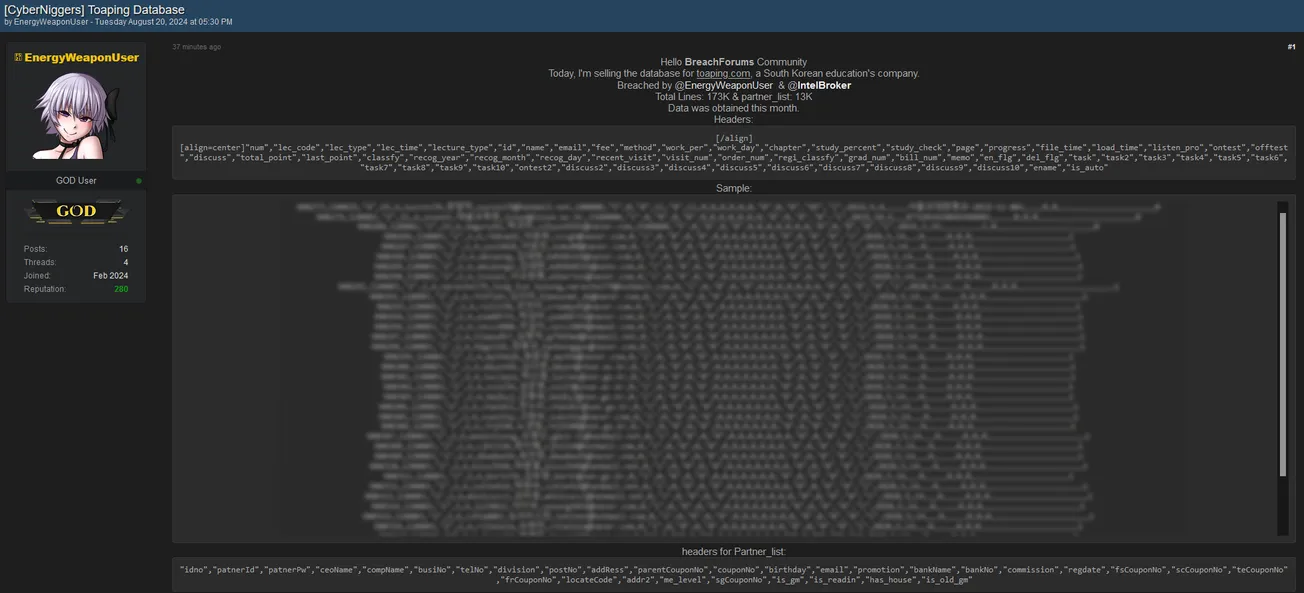Click the author name in the thread byline
1304x593 pixels.
52,22
